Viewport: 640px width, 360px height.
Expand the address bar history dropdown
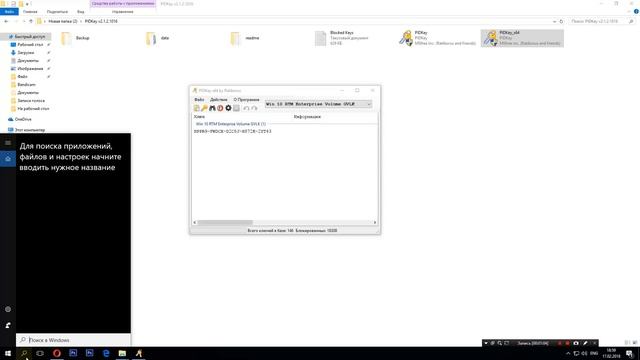pyautogui.click(x=554, y=21)
